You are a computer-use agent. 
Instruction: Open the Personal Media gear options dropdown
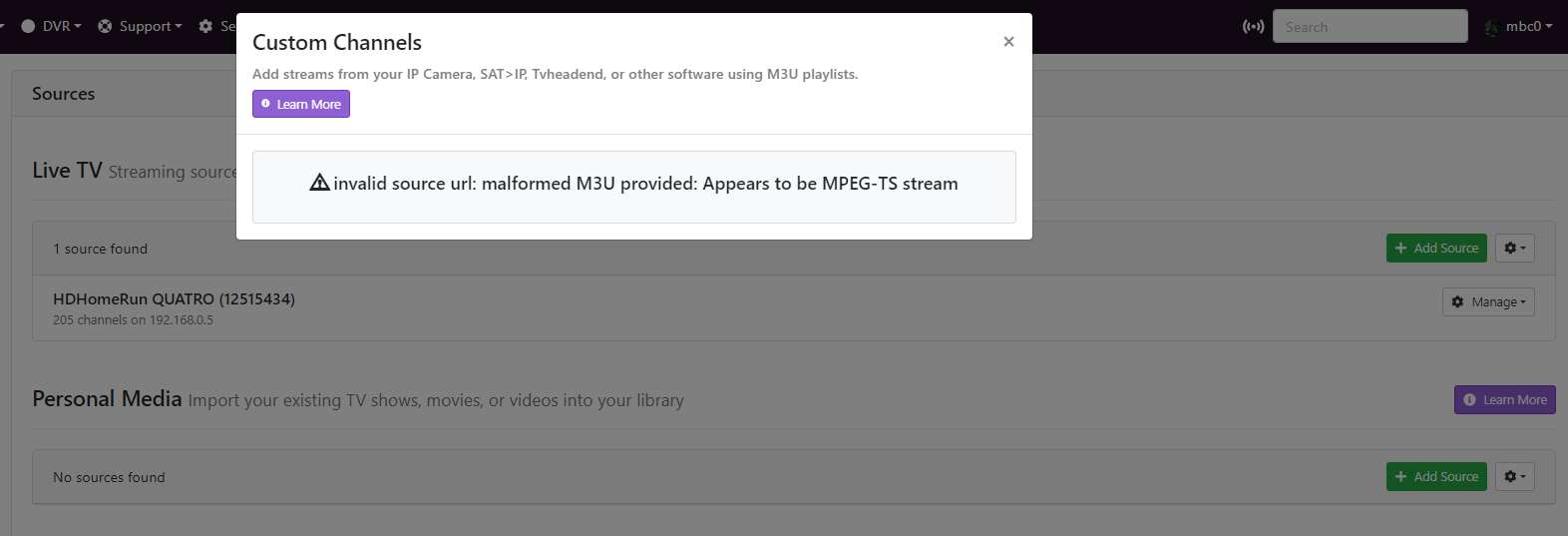pyautogui.click(x=1514, y=477)
